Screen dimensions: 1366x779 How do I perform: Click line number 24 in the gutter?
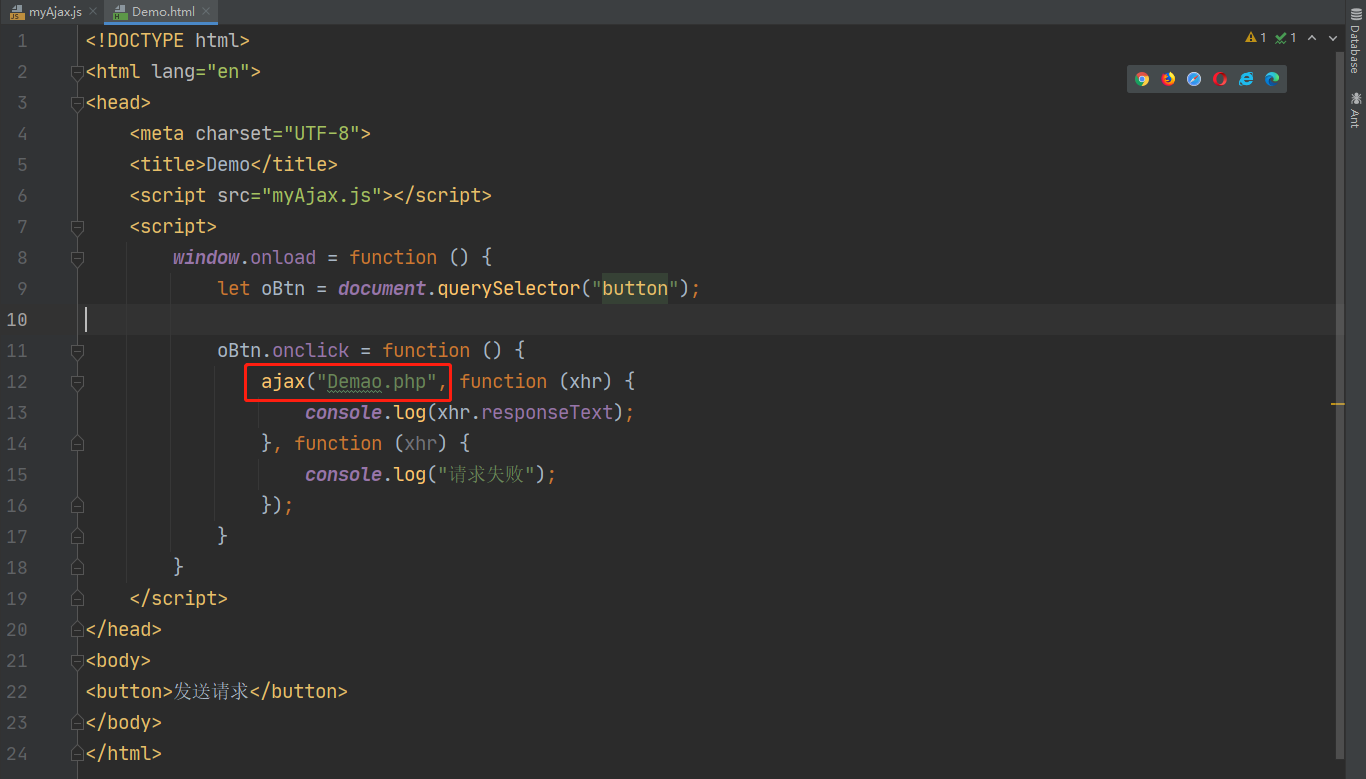coord(17,754)
